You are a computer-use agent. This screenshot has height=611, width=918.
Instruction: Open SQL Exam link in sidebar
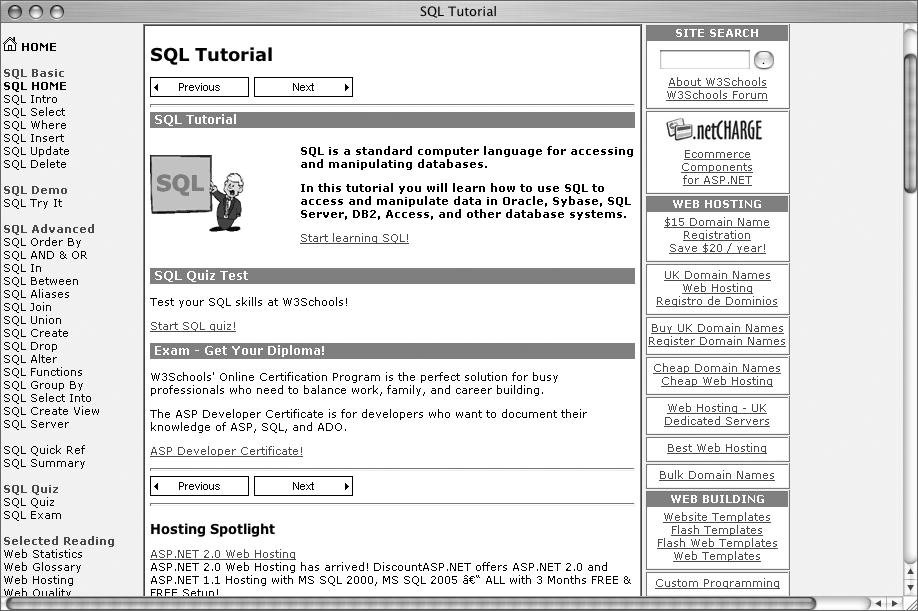click(x=32, y=515)
